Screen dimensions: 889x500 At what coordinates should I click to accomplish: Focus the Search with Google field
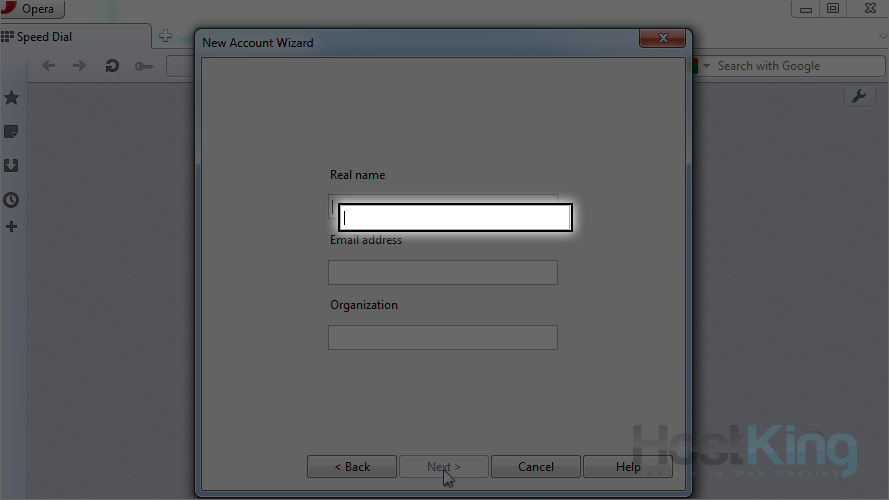pyautogui.click(x=795, y=66)
